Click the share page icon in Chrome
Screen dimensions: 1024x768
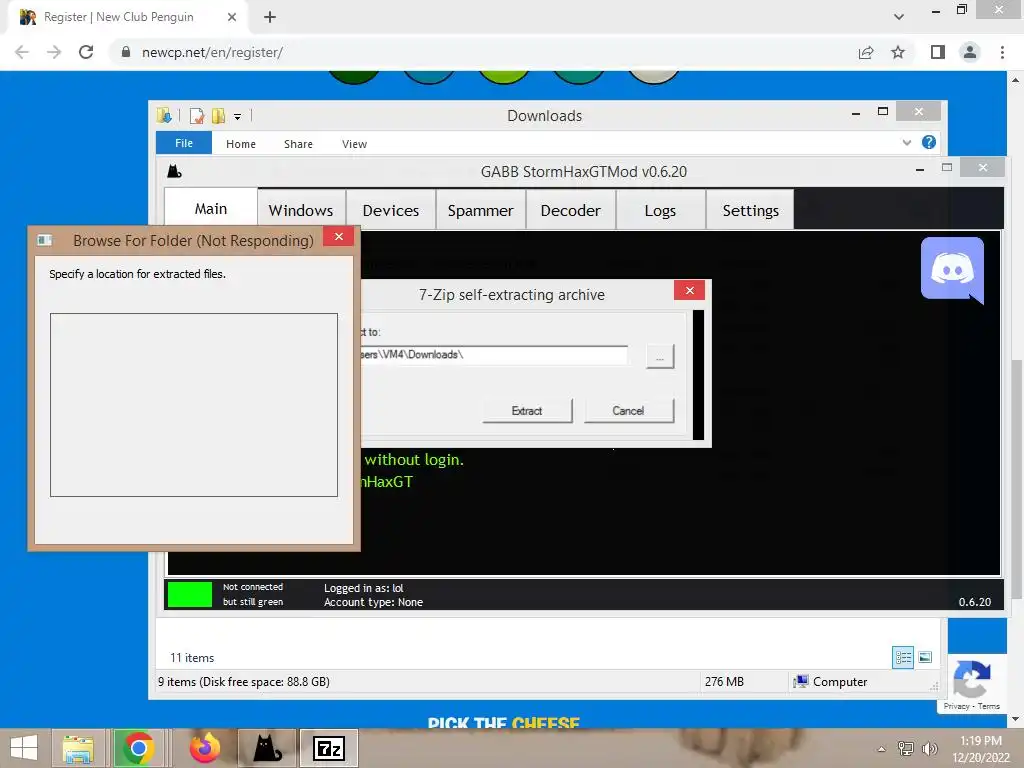(x=866, y=52)
